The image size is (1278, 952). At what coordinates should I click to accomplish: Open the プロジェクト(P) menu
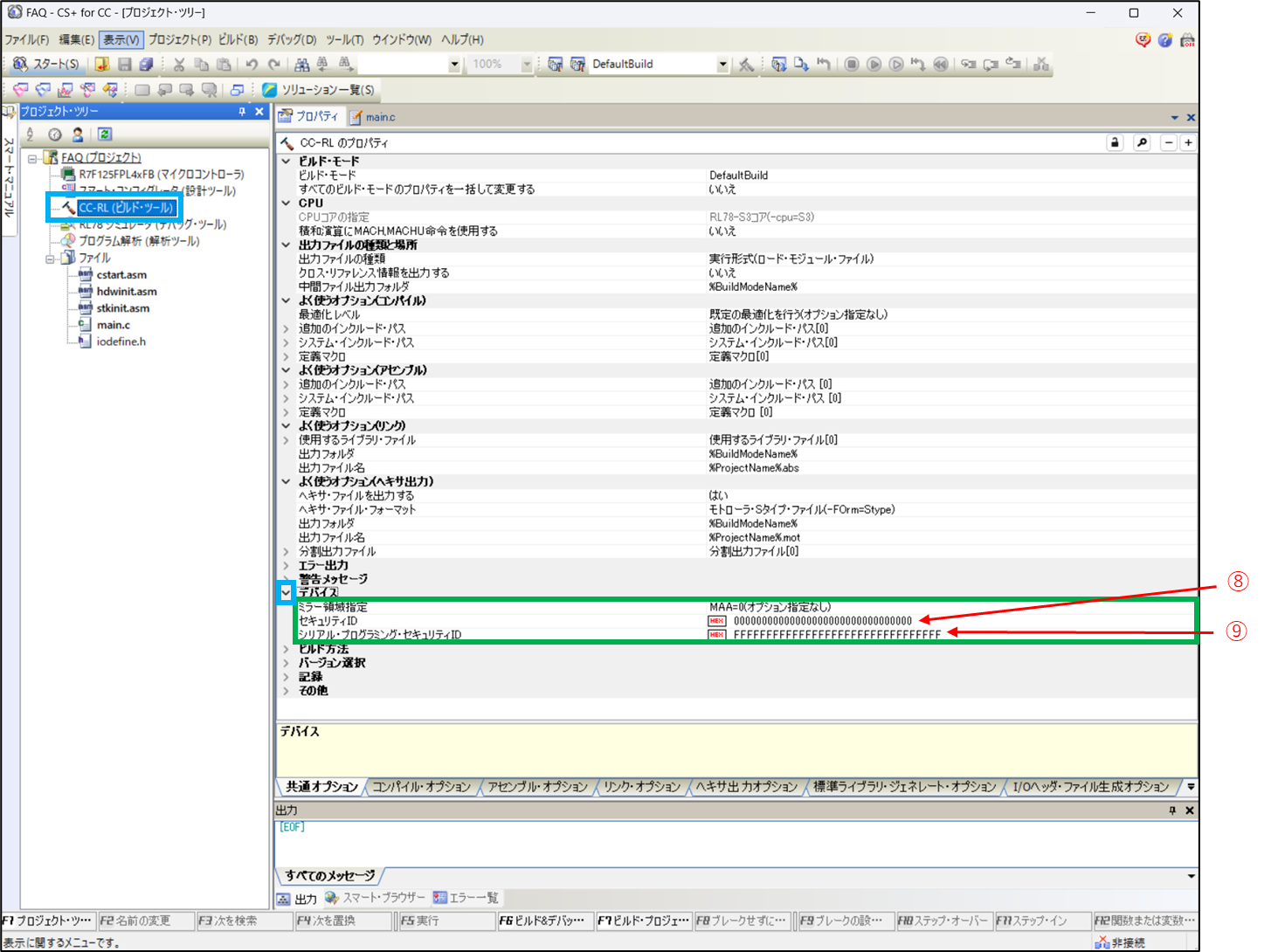pos(180,39)
